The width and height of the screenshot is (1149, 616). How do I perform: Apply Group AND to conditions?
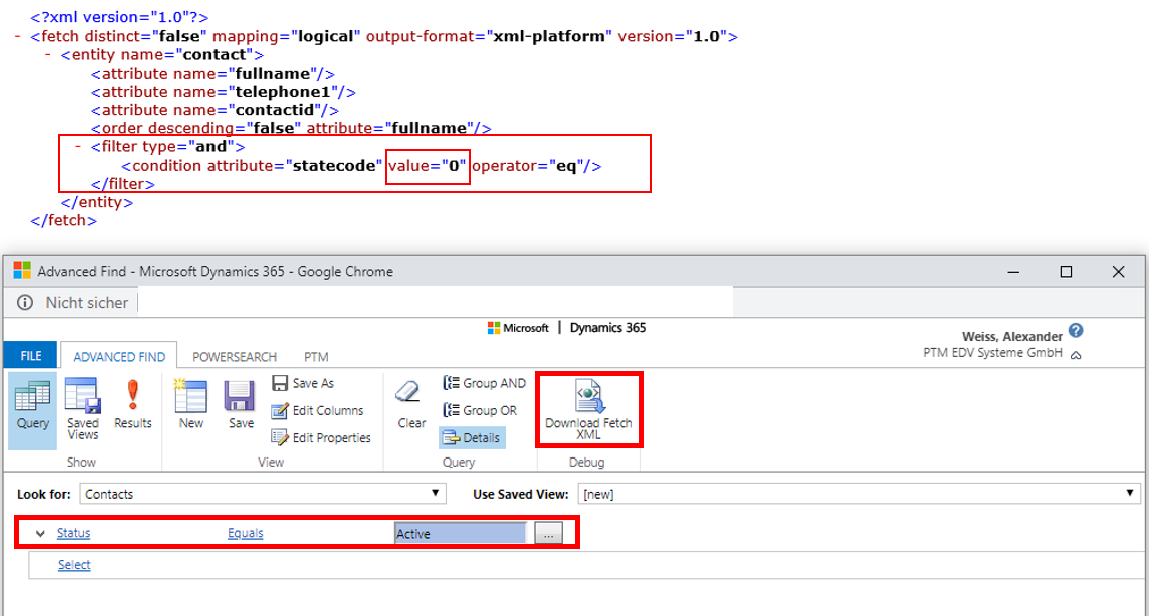click(484, 383)
